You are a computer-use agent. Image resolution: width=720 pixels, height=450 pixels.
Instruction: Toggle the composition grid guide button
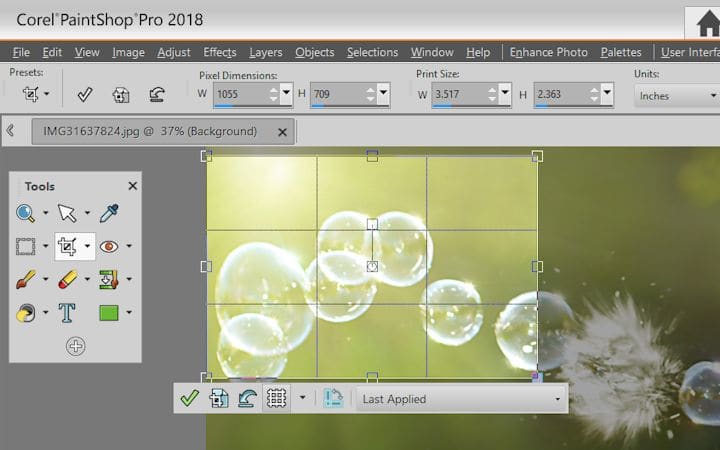click(276, 398)
